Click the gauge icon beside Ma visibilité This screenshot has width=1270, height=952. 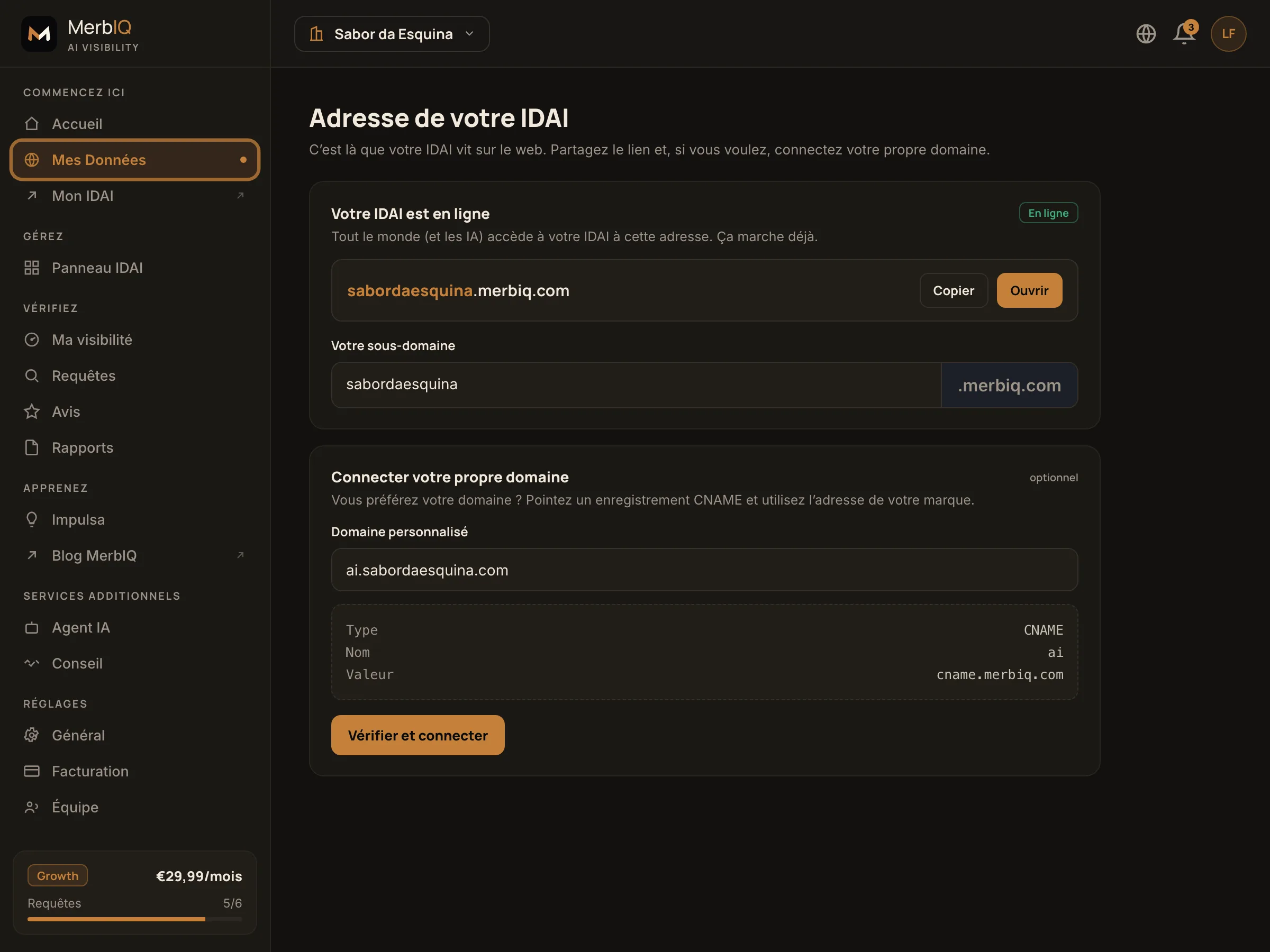coord(32,340)
